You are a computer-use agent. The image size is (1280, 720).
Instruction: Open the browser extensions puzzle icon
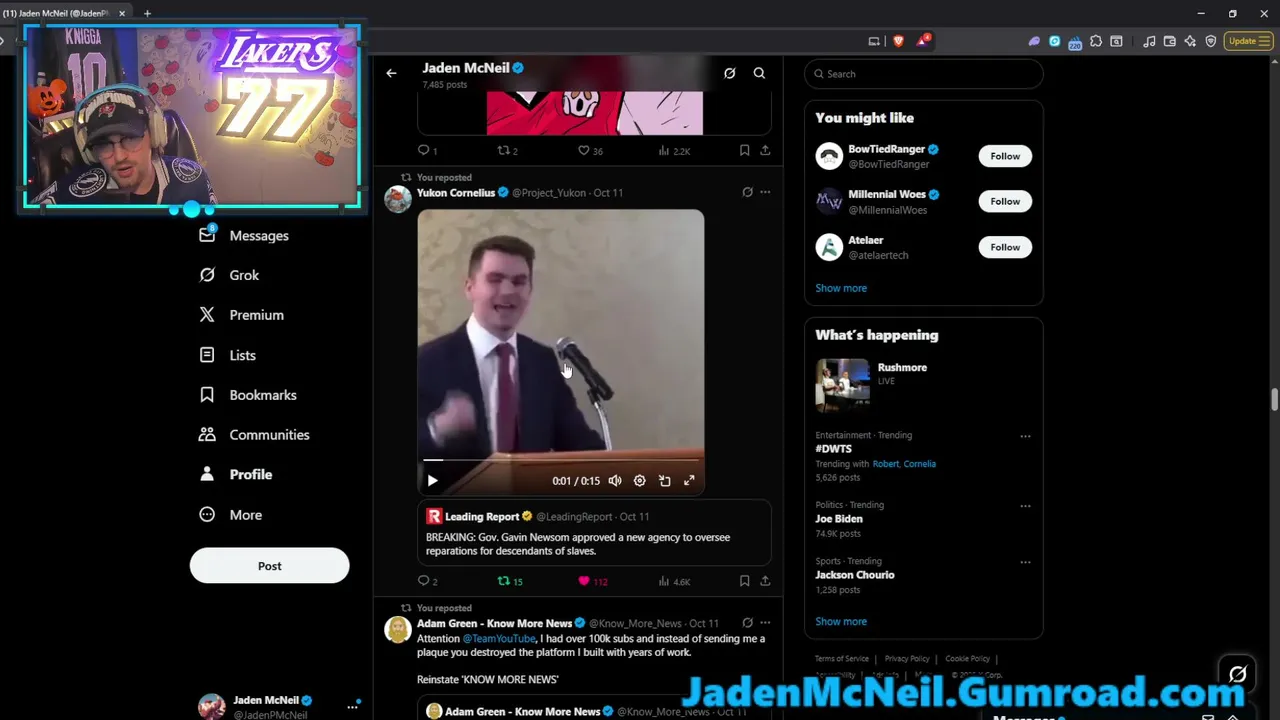tap(1096, 41)
